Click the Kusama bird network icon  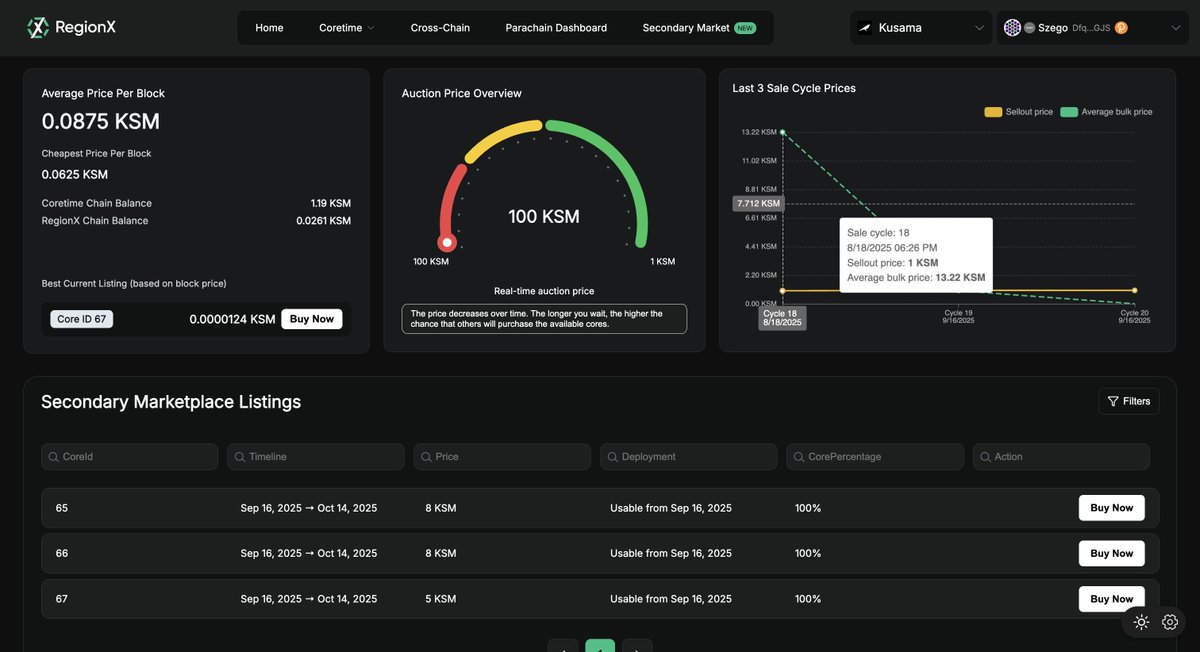point(865,28)
